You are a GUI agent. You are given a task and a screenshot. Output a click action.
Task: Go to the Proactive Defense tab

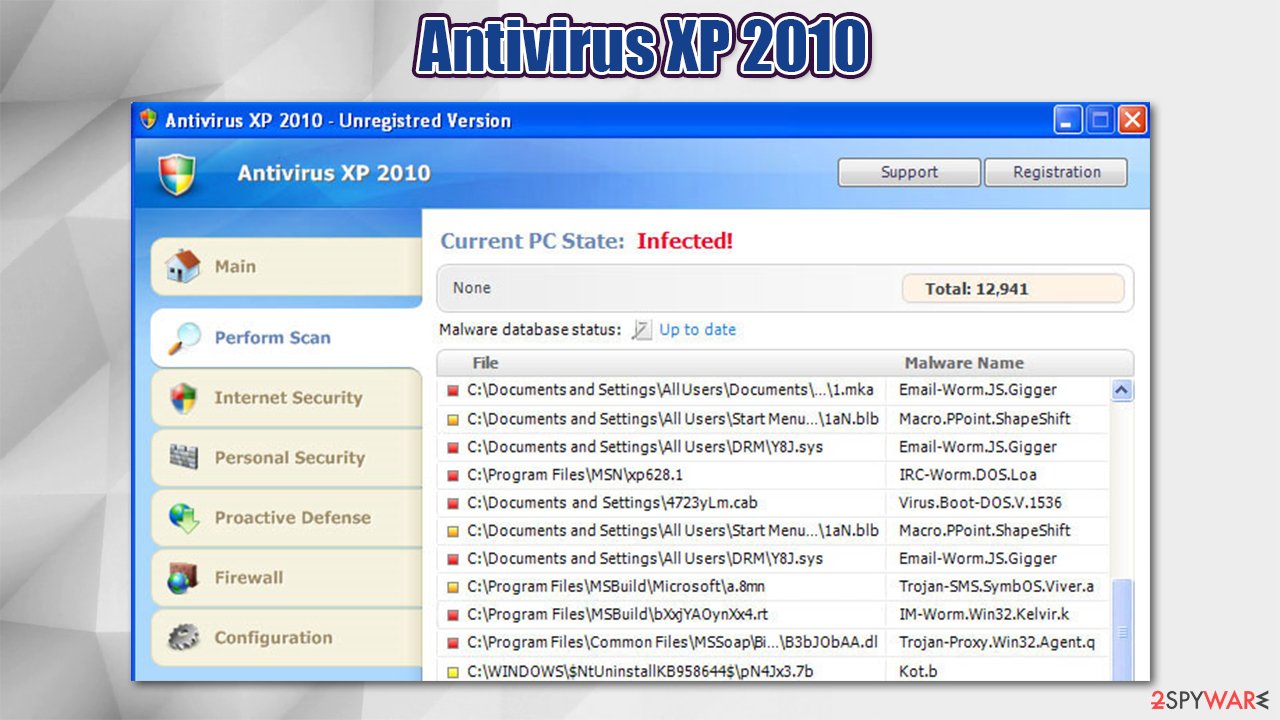point(286,518)
